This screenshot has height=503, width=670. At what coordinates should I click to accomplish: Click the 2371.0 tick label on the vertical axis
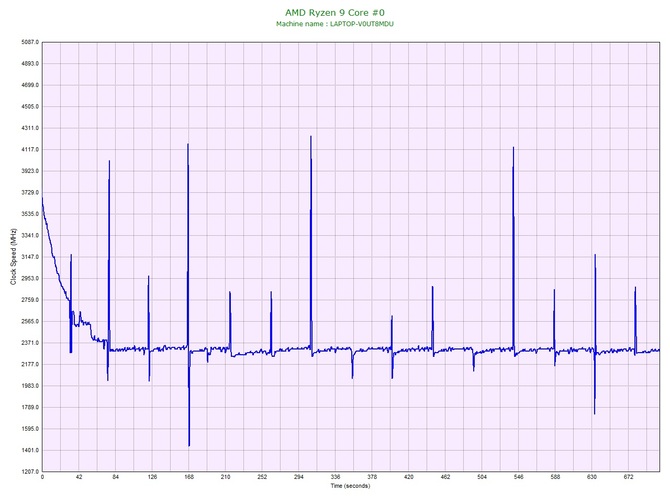tap(27, 343)
